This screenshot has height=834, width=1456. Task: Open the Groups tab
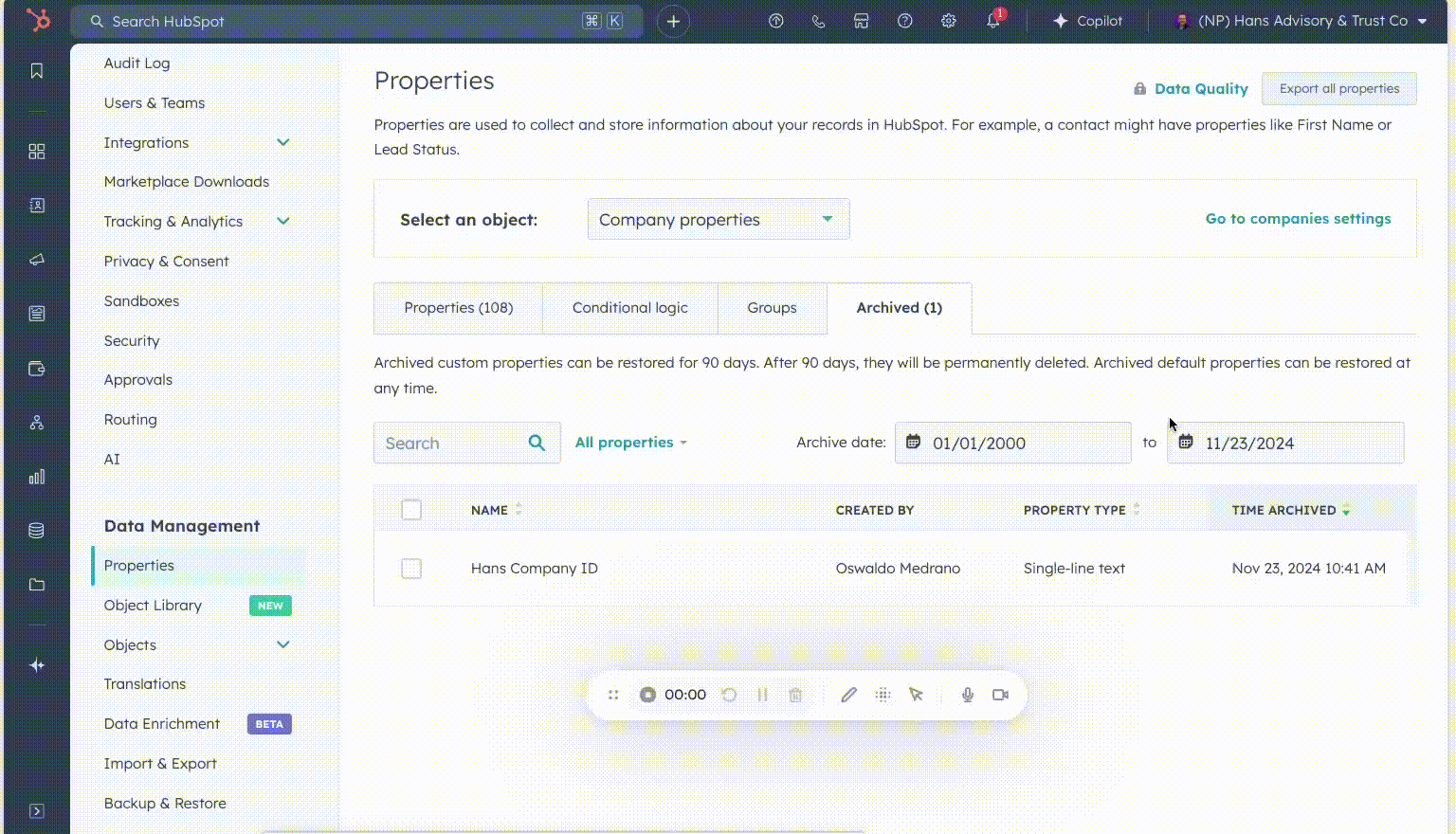(x=771, y=308)
